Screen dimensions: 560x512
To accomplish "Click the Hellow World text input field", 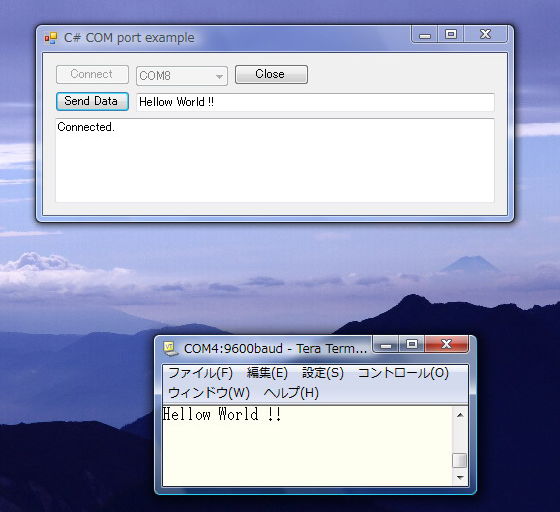I will (315, 102).
